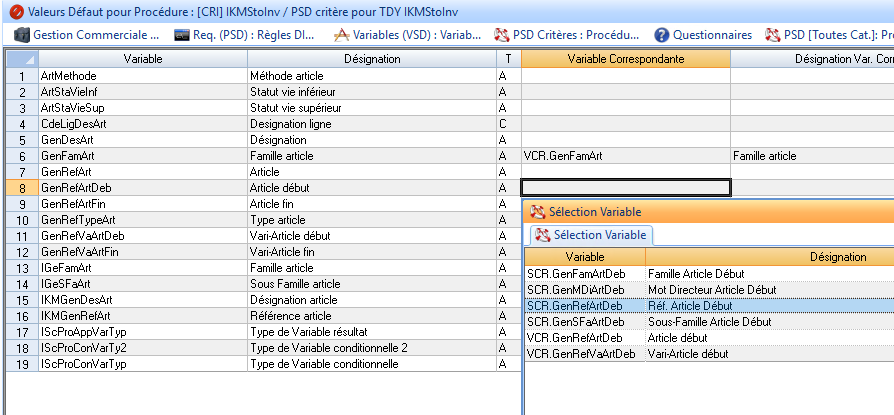Screen dimensions: 894x415
Task: Open the Gestion Commerciale window icon
Action: [21, 34]
